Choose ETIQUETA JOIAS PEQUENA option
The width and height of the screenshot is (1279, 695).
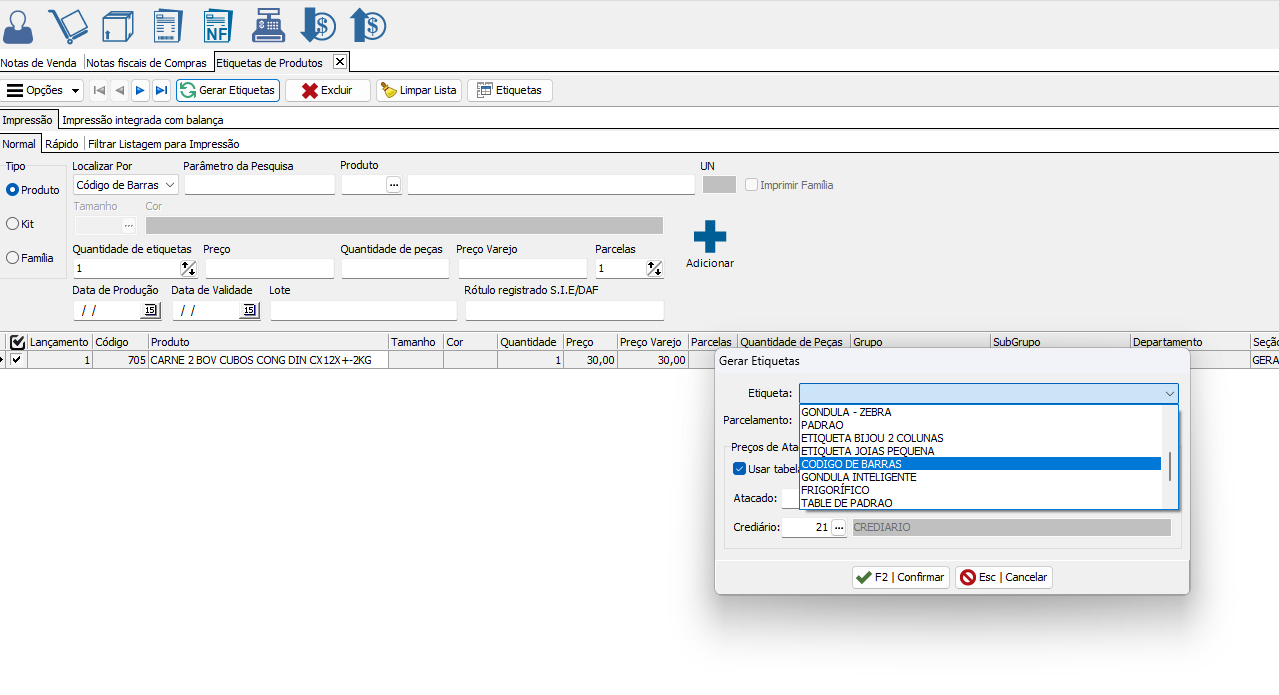(980, 451)
